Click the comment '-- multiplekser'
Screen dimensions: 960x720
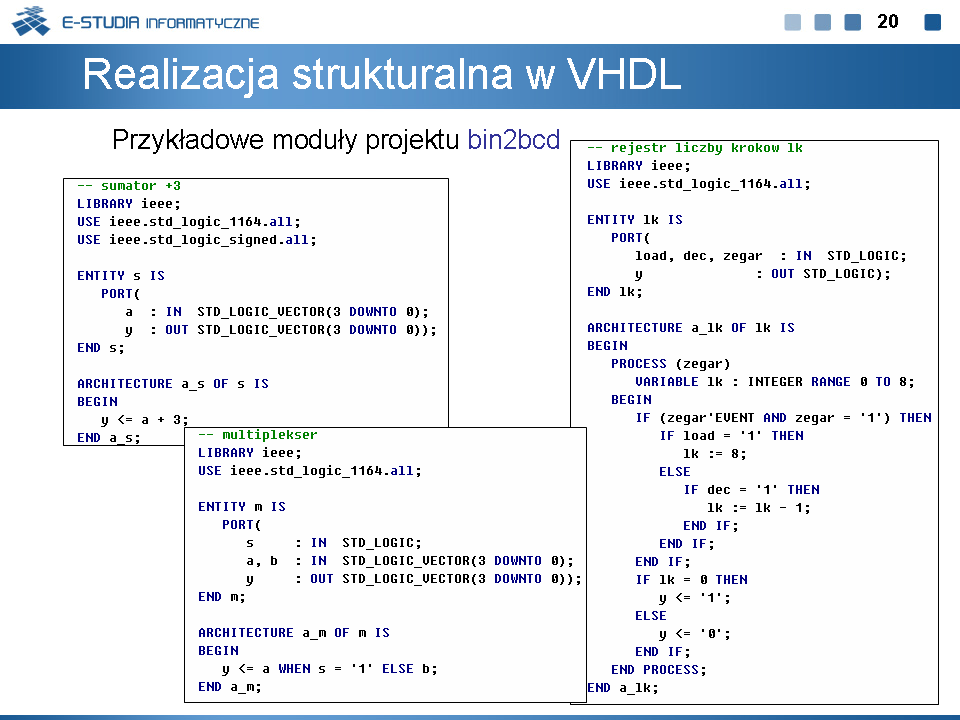point(257,435)
